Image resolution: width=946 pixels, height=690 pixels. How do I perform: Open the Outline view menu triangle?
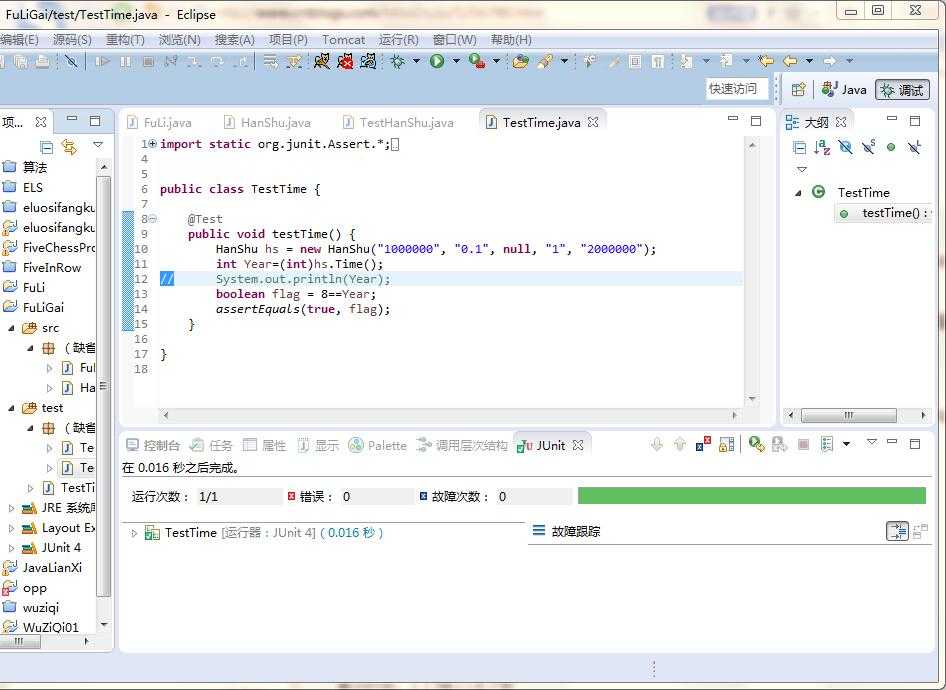[x=802, y=169]
